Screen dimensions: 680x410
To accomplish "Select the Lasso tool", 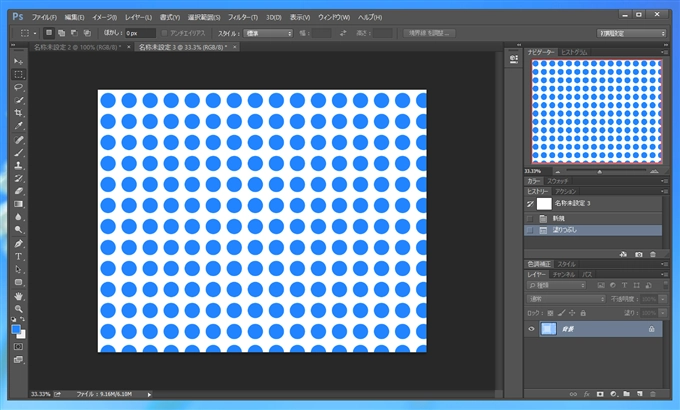I will [18, 87].
